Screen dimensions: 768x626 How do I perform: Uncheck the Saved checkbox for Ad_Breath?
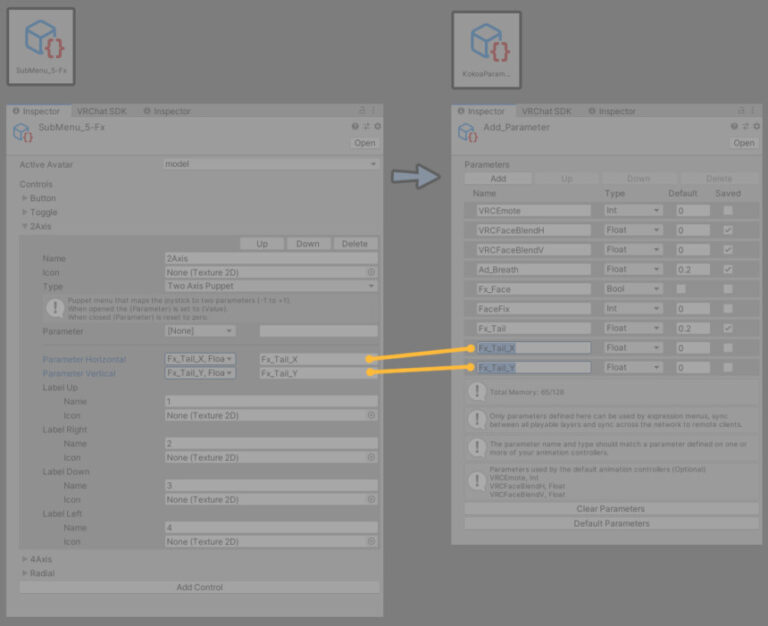[728, 269]
